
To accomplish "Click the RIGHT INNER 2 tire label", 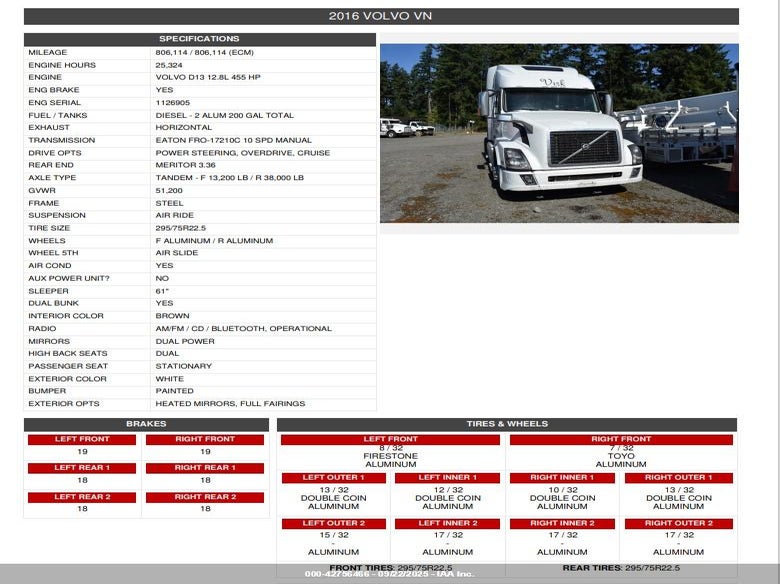I will 562,523.
